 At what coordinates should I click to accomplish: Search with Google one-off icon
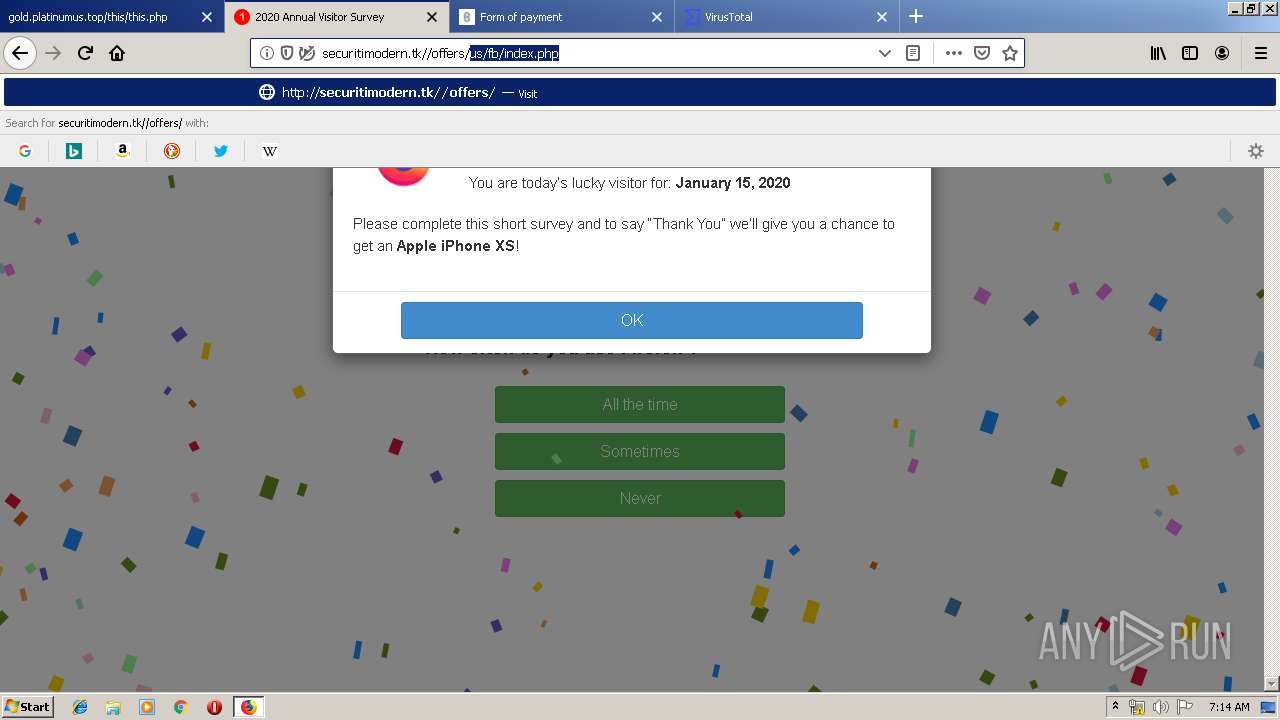click(25, 151)
